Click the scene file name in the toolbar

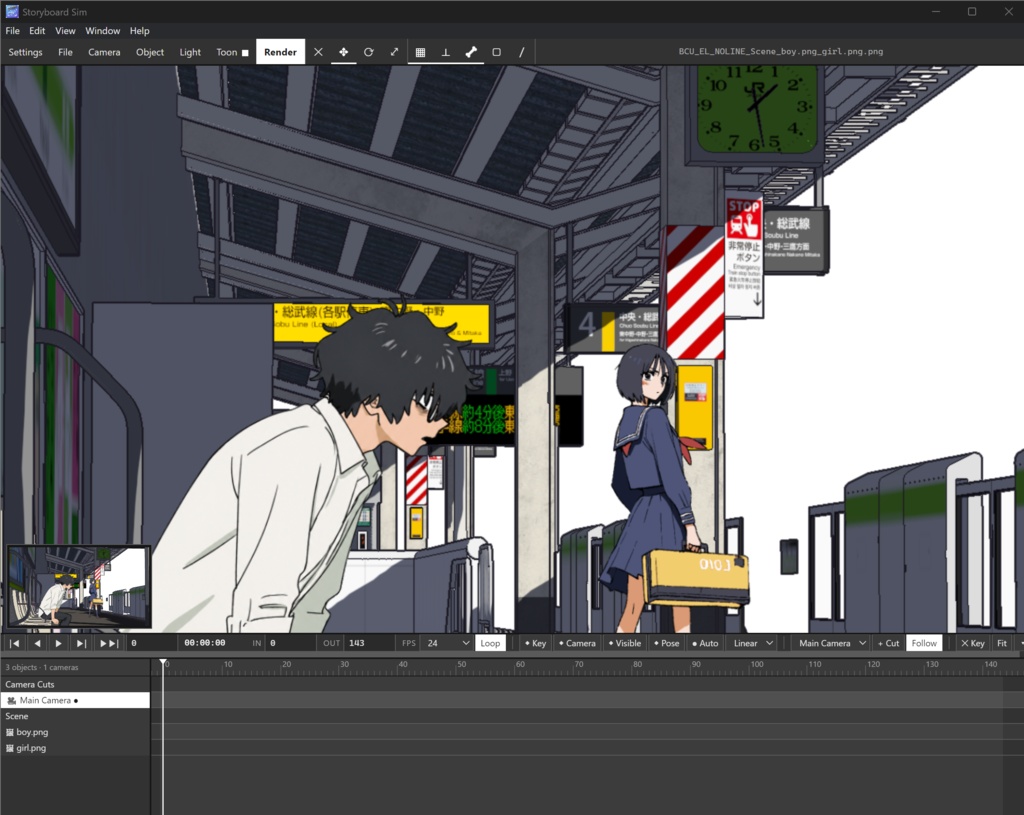click(x=780, y=52)
